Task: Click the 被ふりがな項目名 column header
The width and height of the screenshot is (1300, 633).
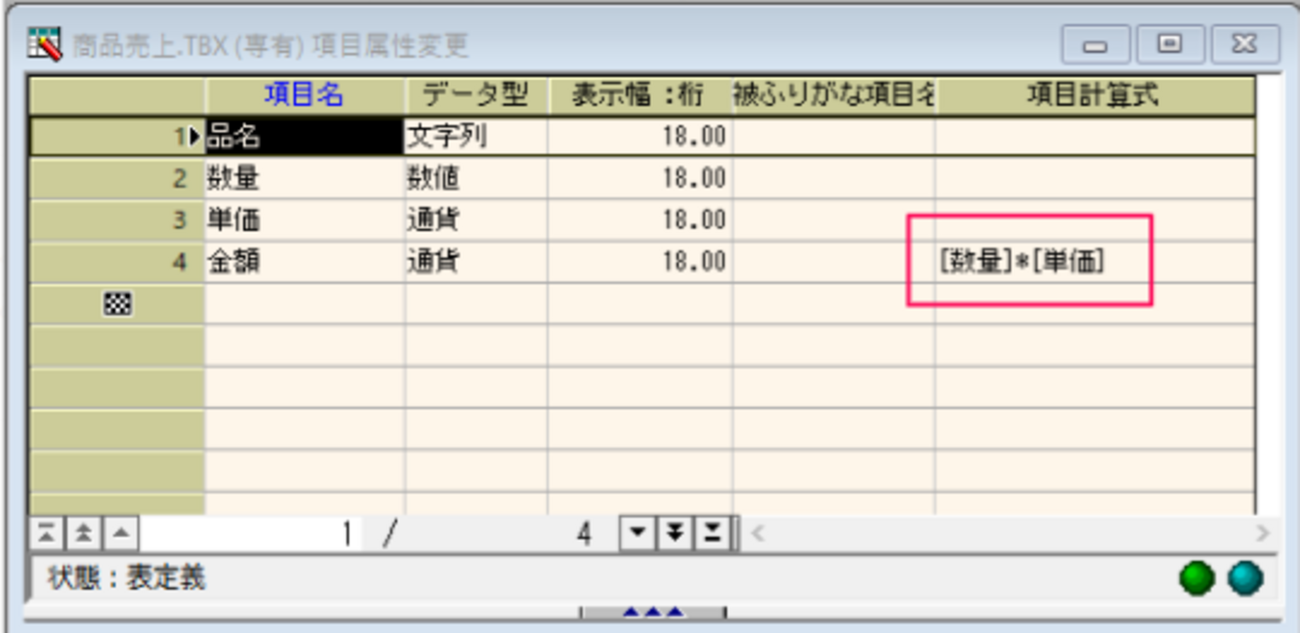Action: click(834, 96)
